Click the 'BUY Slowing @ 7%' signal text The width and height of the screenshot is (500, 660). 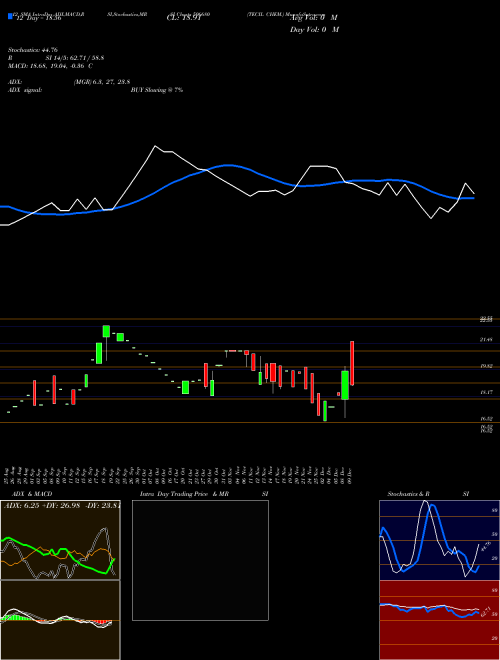(x=157, y=90)
